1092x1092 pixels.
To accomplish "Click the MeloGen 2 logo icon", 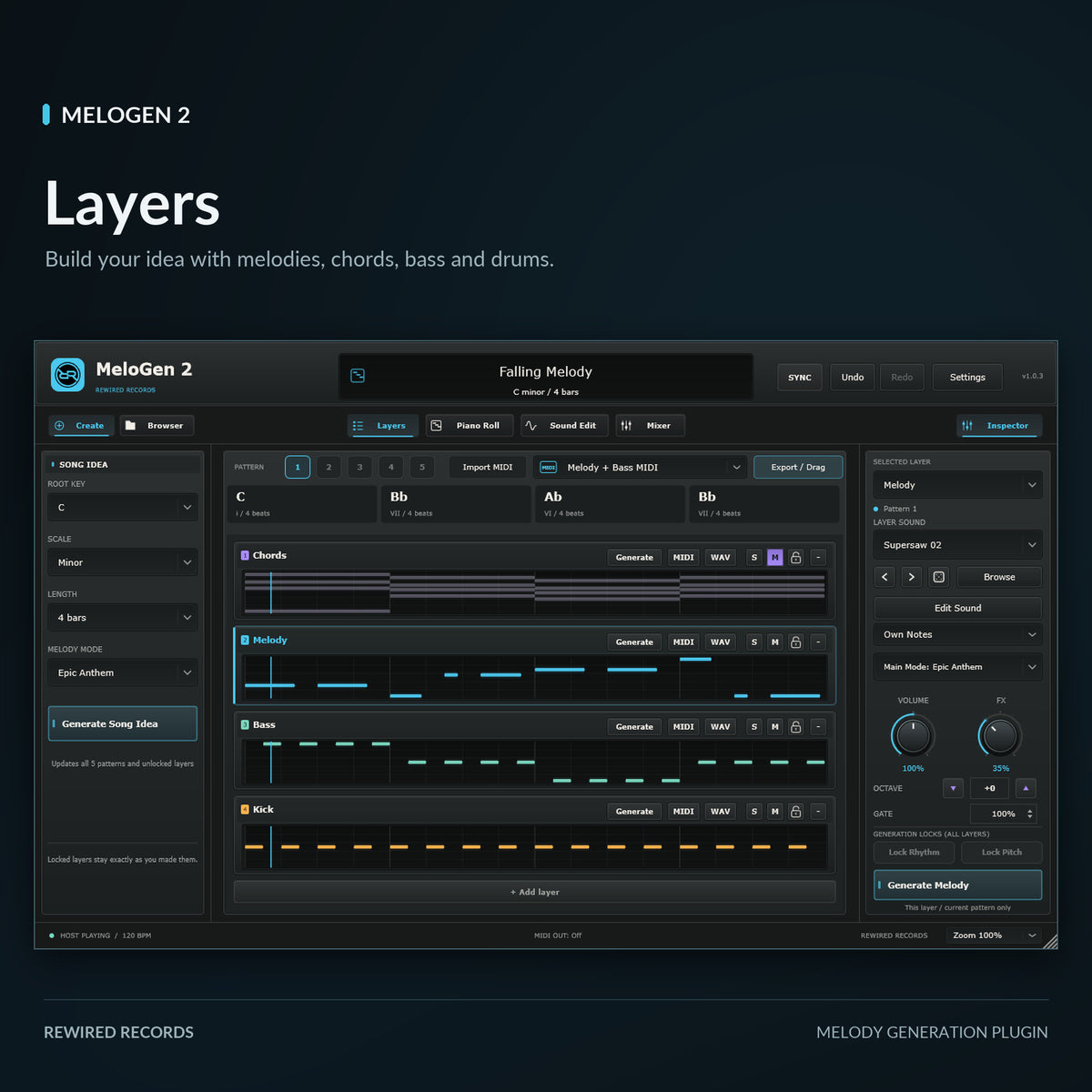I will tap(67, 375).
